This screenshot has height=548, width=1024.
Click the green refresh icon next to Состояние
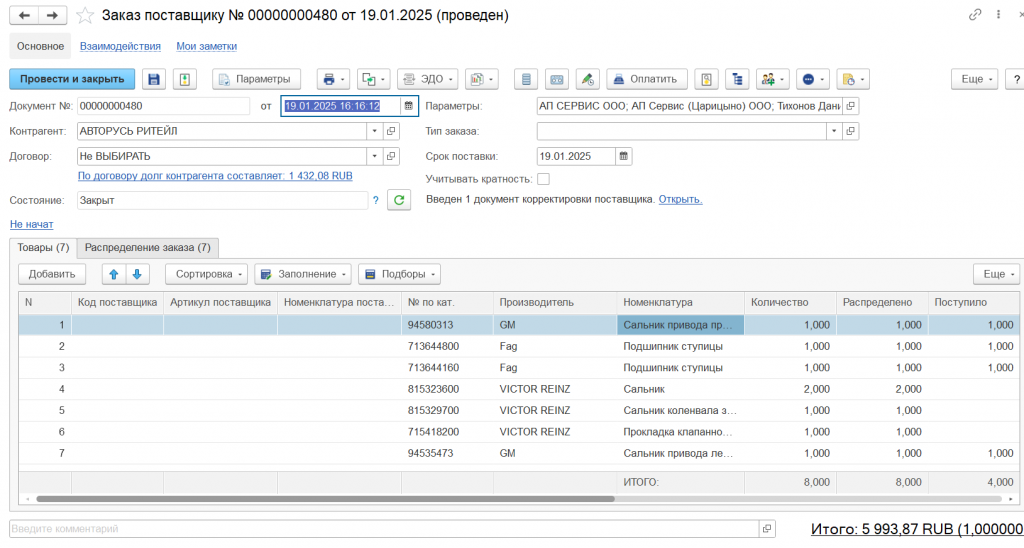coord(399,200)
